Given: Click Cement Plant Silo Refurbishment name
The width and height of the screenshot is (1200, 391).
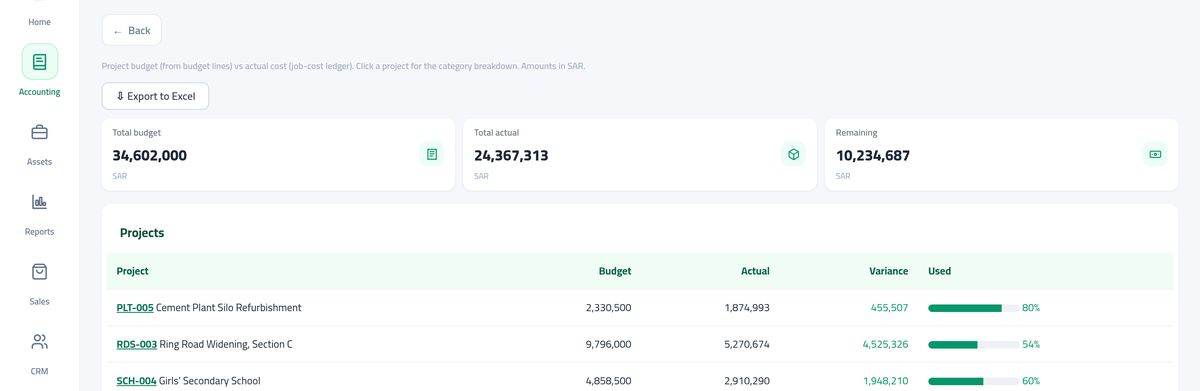Looking at the screenshot, I should [x=229, y=308].
